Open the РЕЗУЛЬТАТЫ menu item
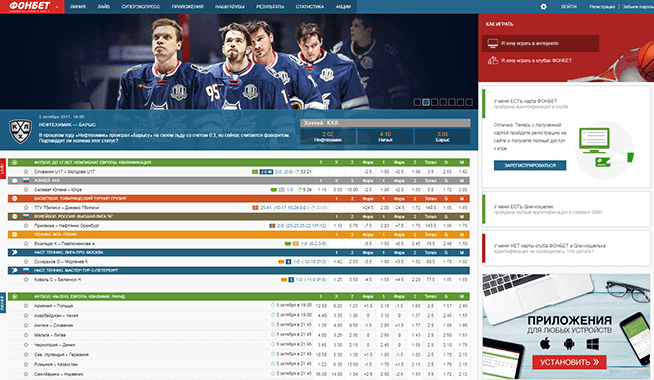Screen dimensions: 654x380 [x=270, y=7]
